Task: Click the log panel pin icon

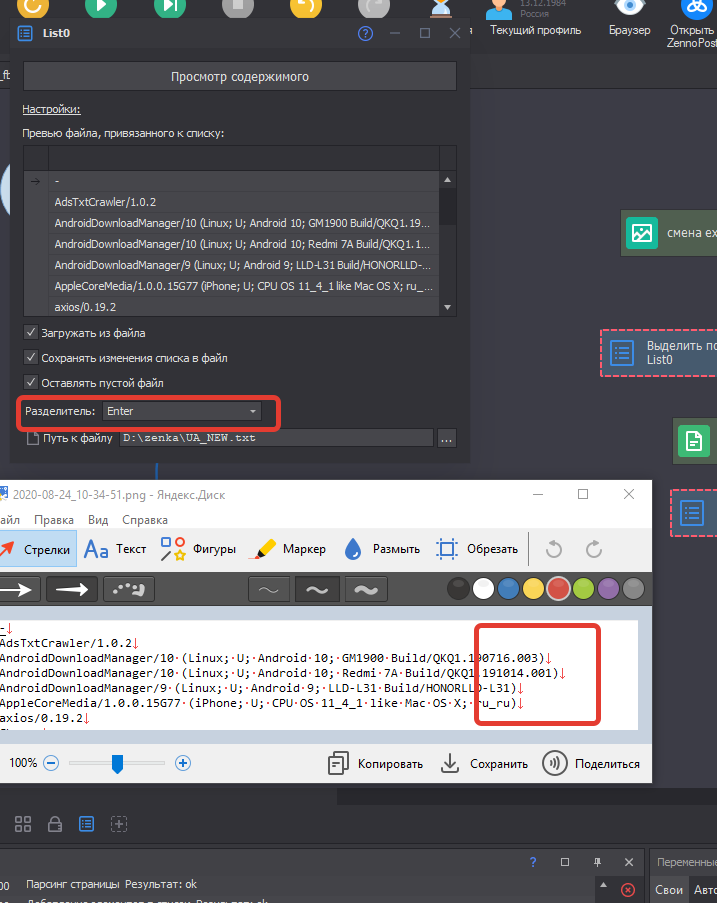Action: click(597, 862)
